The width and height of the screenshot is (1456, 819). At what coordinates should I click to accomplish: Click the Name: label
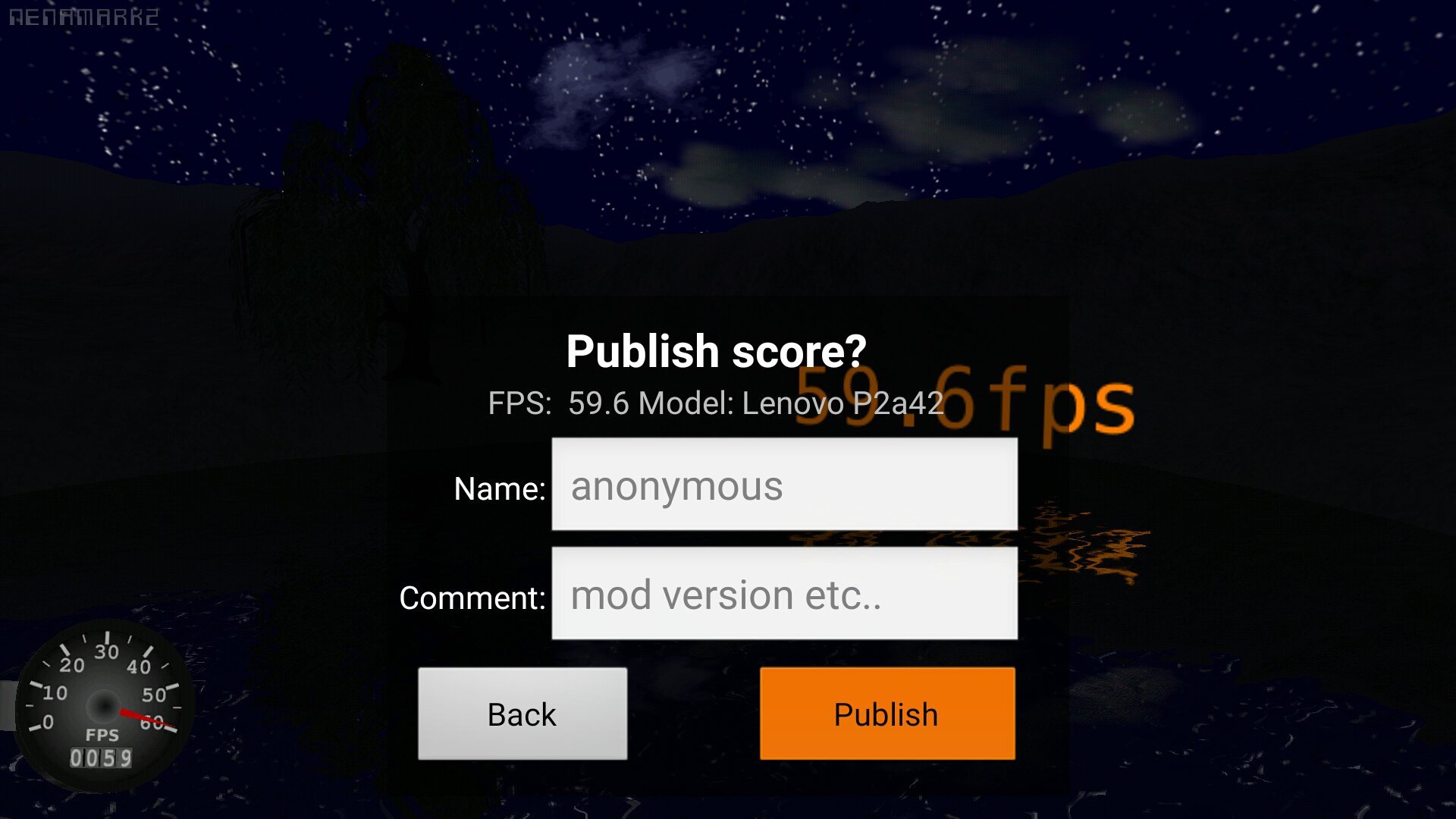click(x=499, y=488)
